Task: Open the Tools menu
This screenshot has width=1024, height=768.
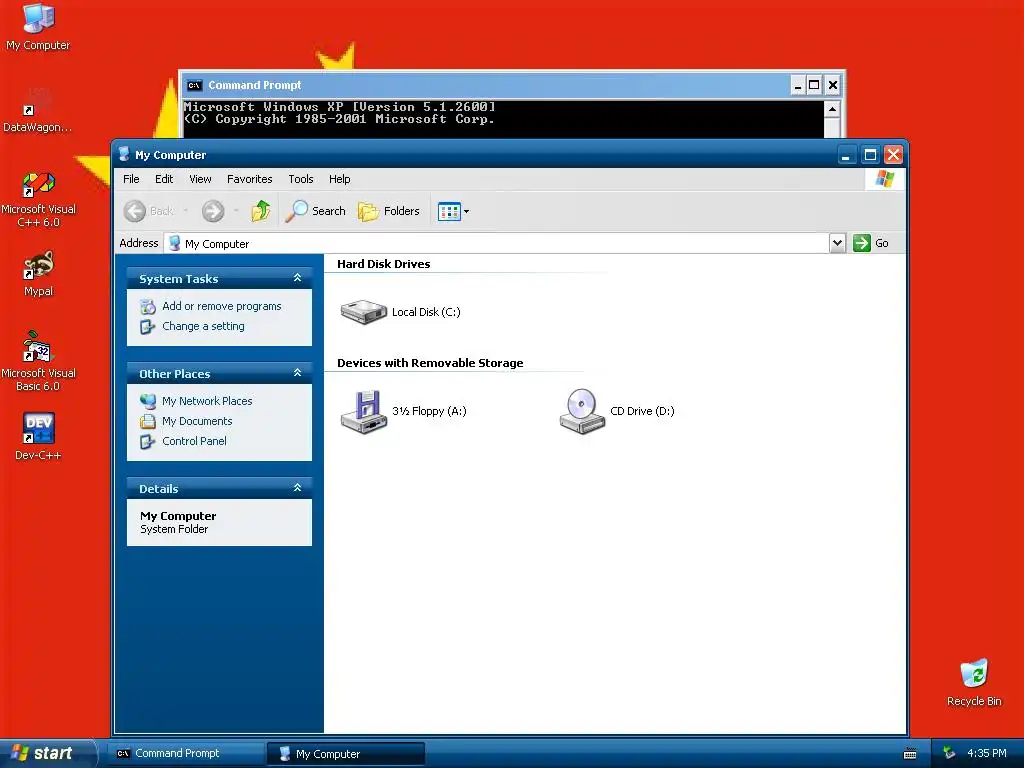Action: 301,179
